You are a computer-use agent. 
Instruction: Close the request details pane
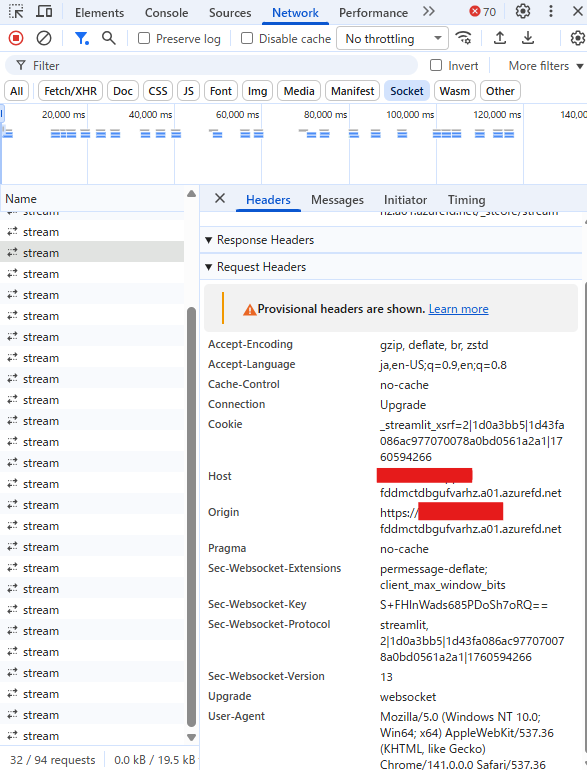(220, 198)
